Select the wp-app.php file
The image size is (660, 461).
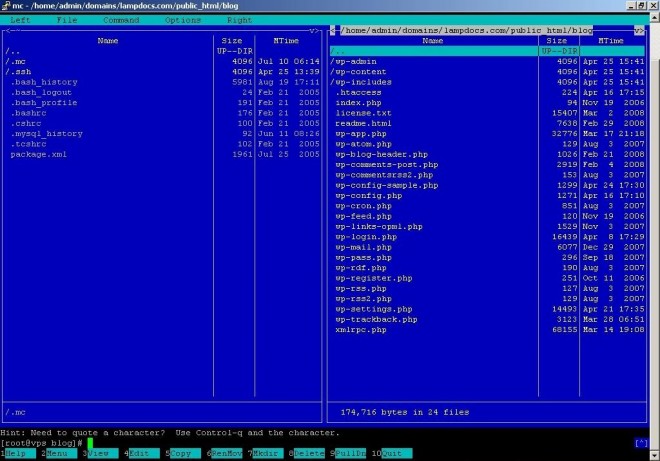click(487, 134)
